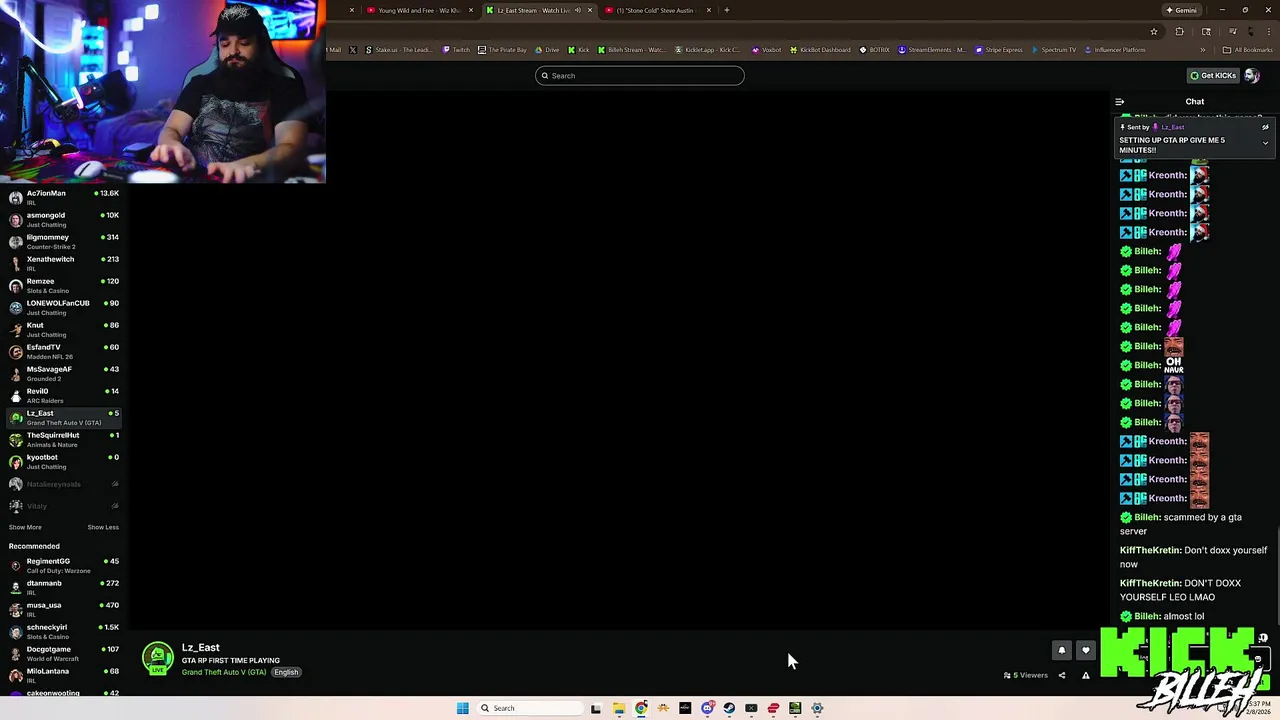The height and width of the screenshot is (720, 1280).
Task: Open the All Bookmarks folder
Action: (x=1248, y=50)
